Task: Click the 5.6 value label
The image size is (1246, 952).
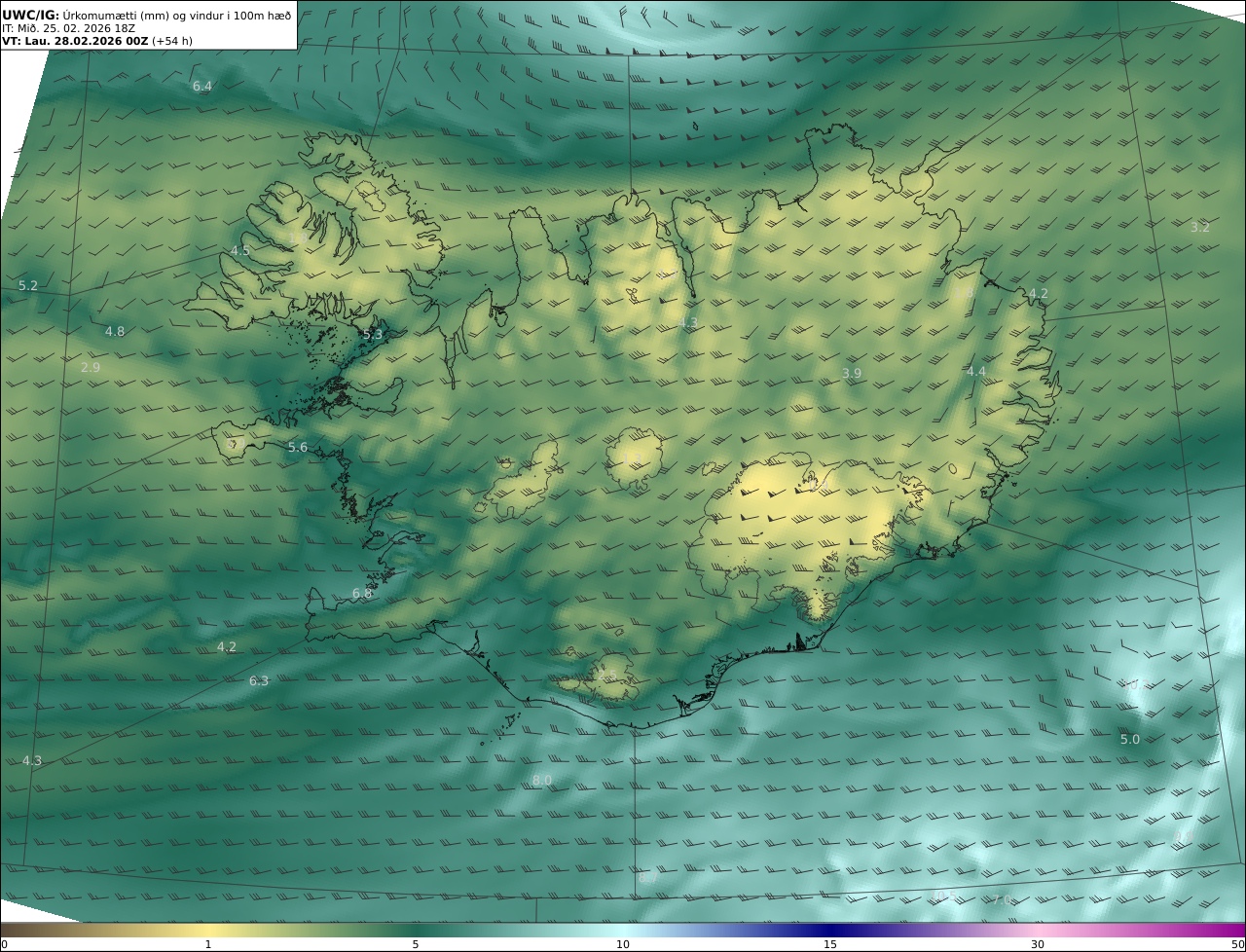Action: [x=298, y=448]
